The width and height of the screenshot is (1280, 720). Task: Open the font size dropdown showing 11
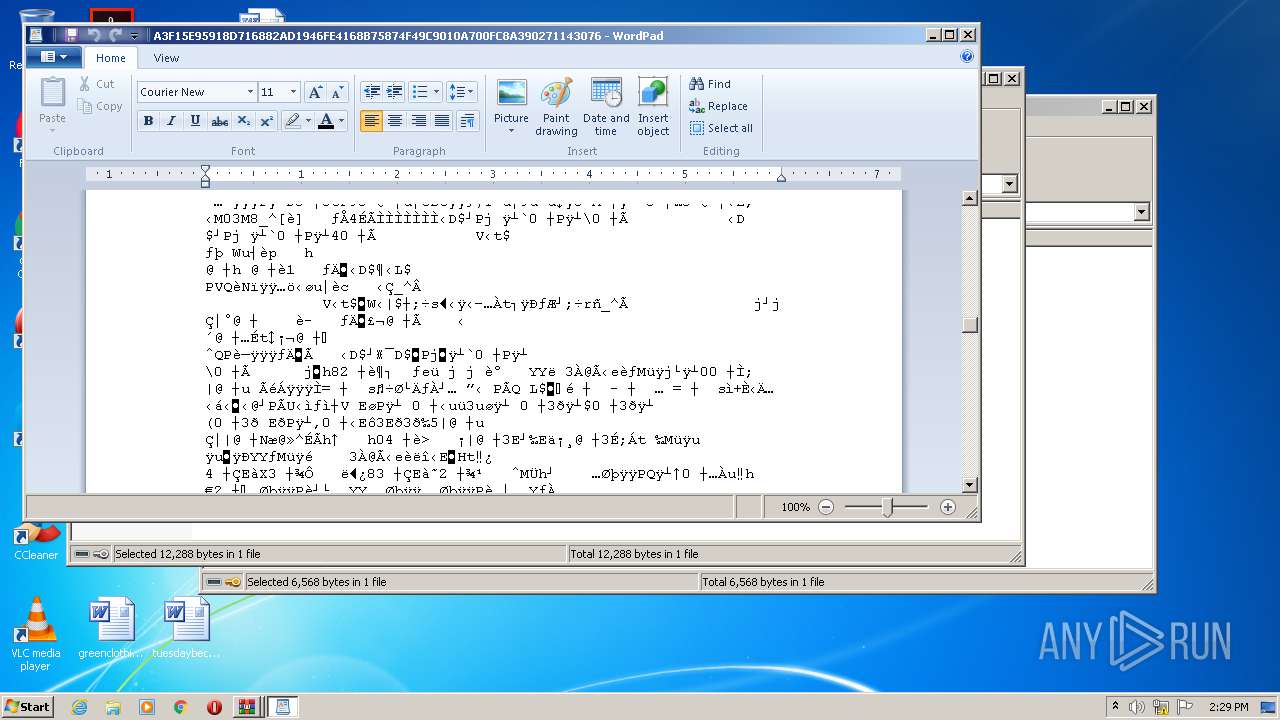click(293, 92)
